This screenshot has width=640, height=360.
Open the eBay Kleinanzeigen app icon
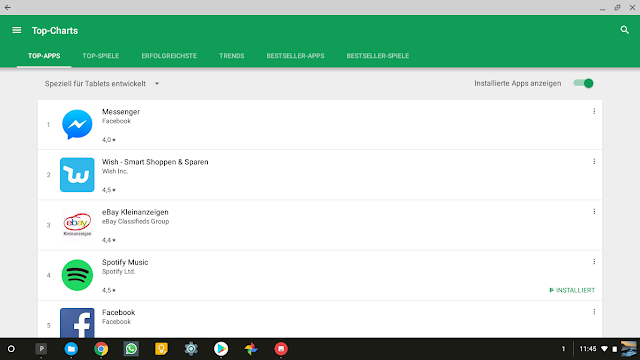pos(77,225)
